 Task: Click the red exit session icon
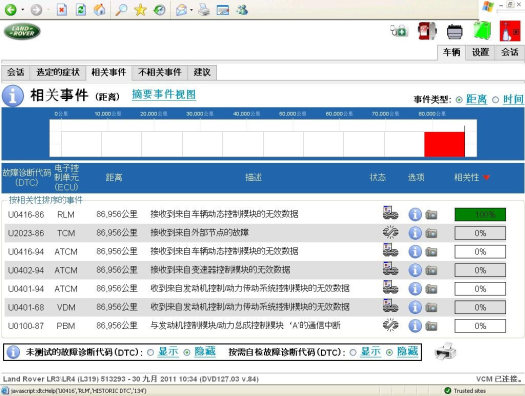click(x=510, y=31)
